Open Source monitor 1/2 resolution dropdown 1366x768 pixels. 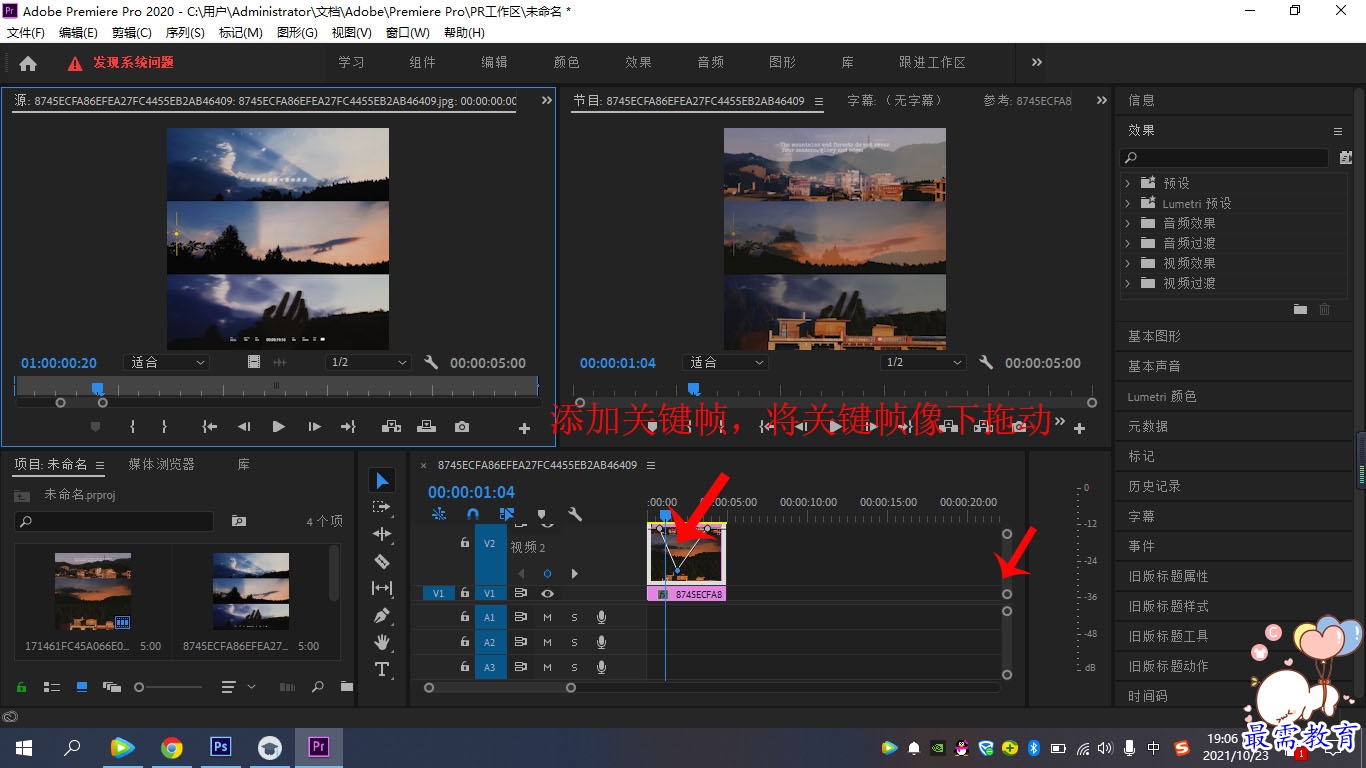click(367, 362)
